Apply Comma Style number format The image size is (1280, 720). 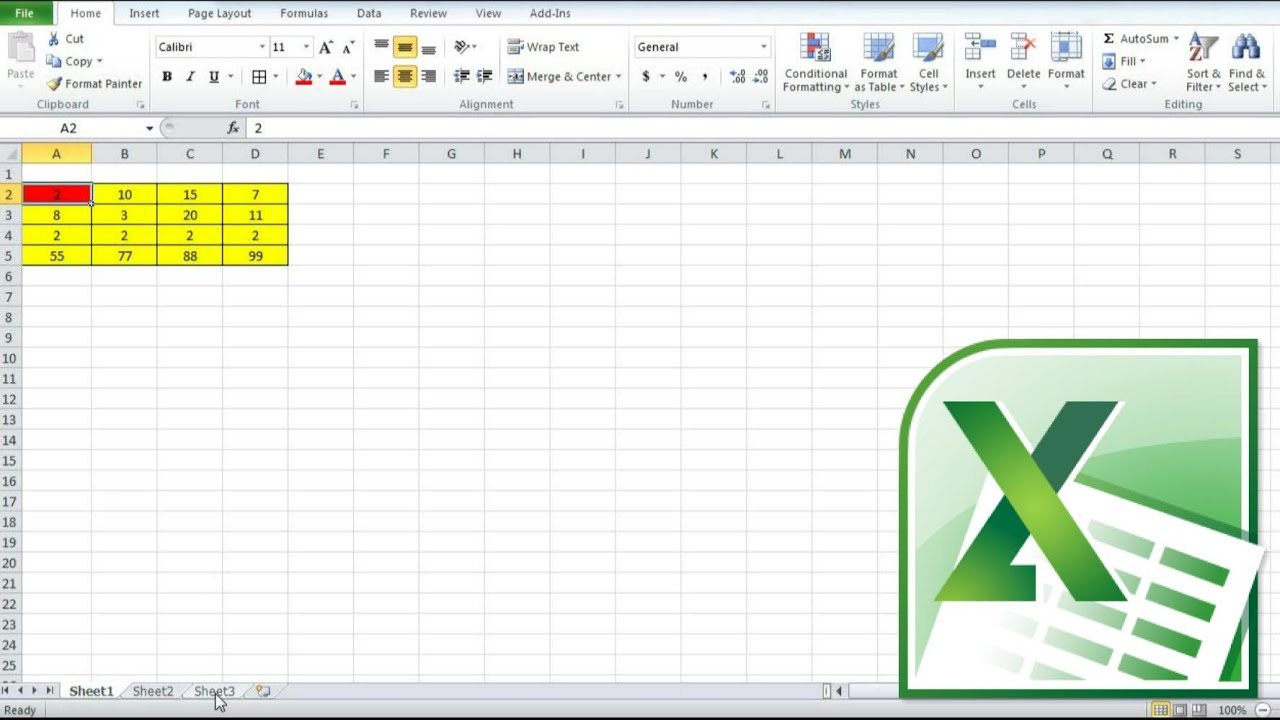click(705, 77)
